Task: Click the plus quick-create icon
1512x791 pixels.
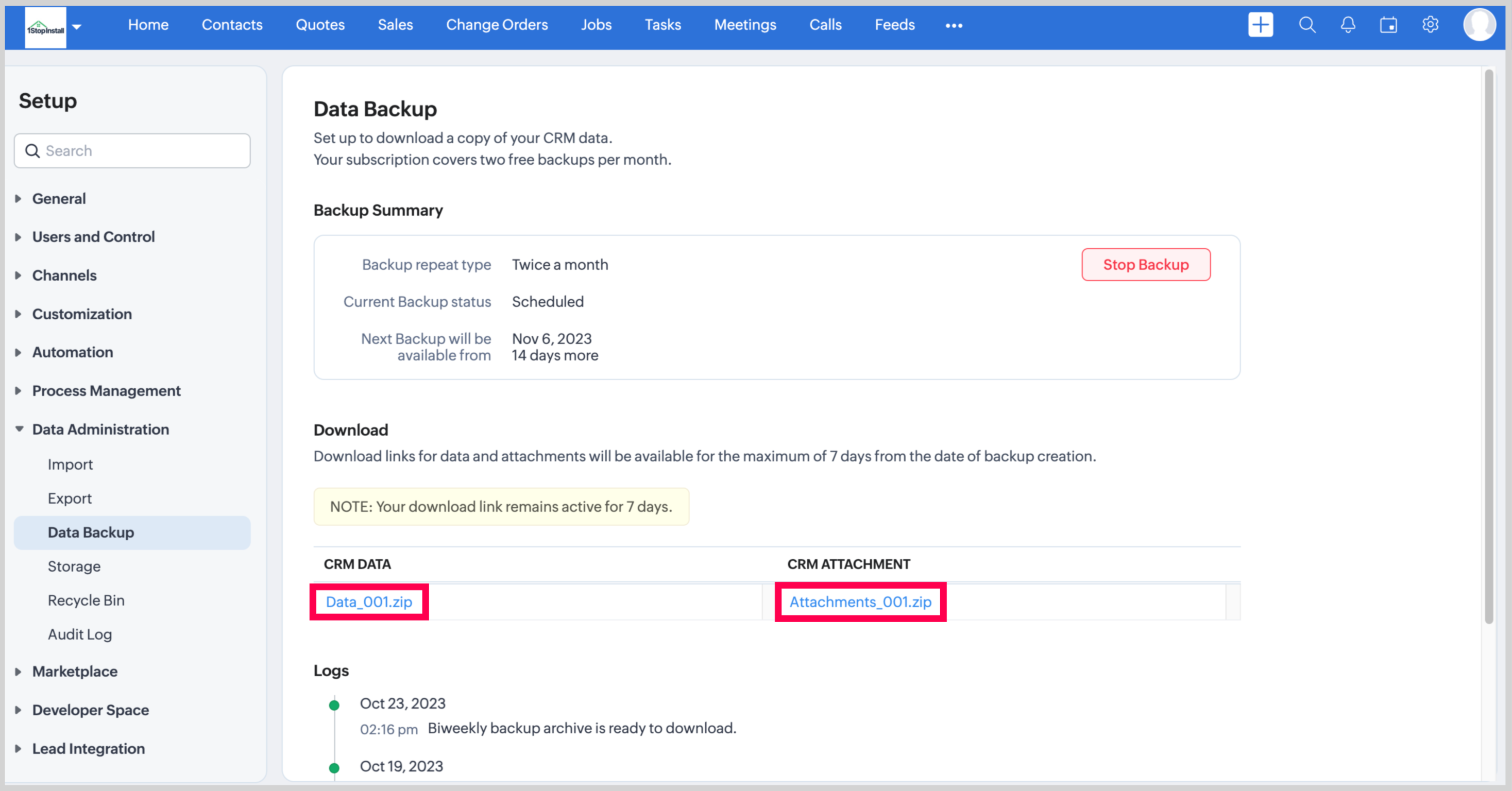Action: [x=1260, y=25]
